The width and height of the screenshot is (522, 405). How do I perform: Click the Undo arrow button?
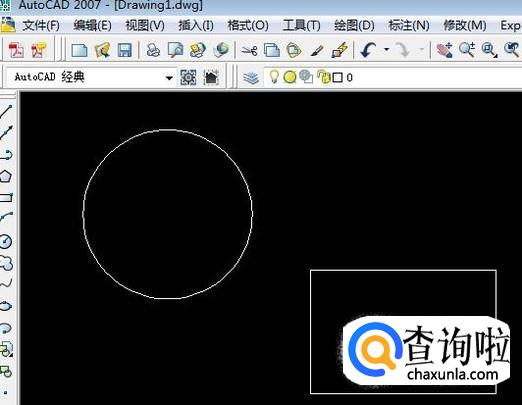(369, 50)
